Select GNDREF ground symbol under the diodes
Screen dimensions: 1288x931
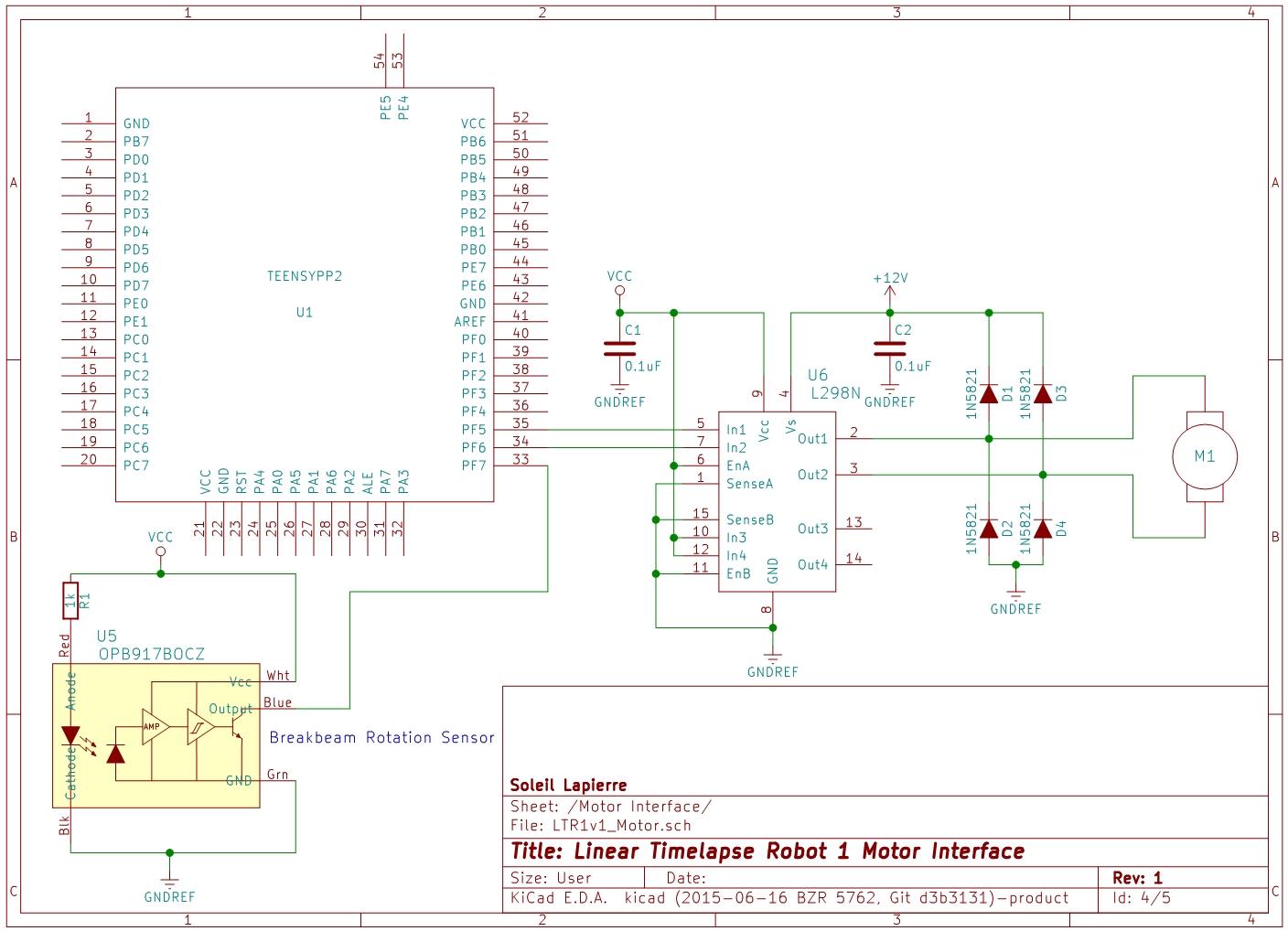(x=1015, y=594)
